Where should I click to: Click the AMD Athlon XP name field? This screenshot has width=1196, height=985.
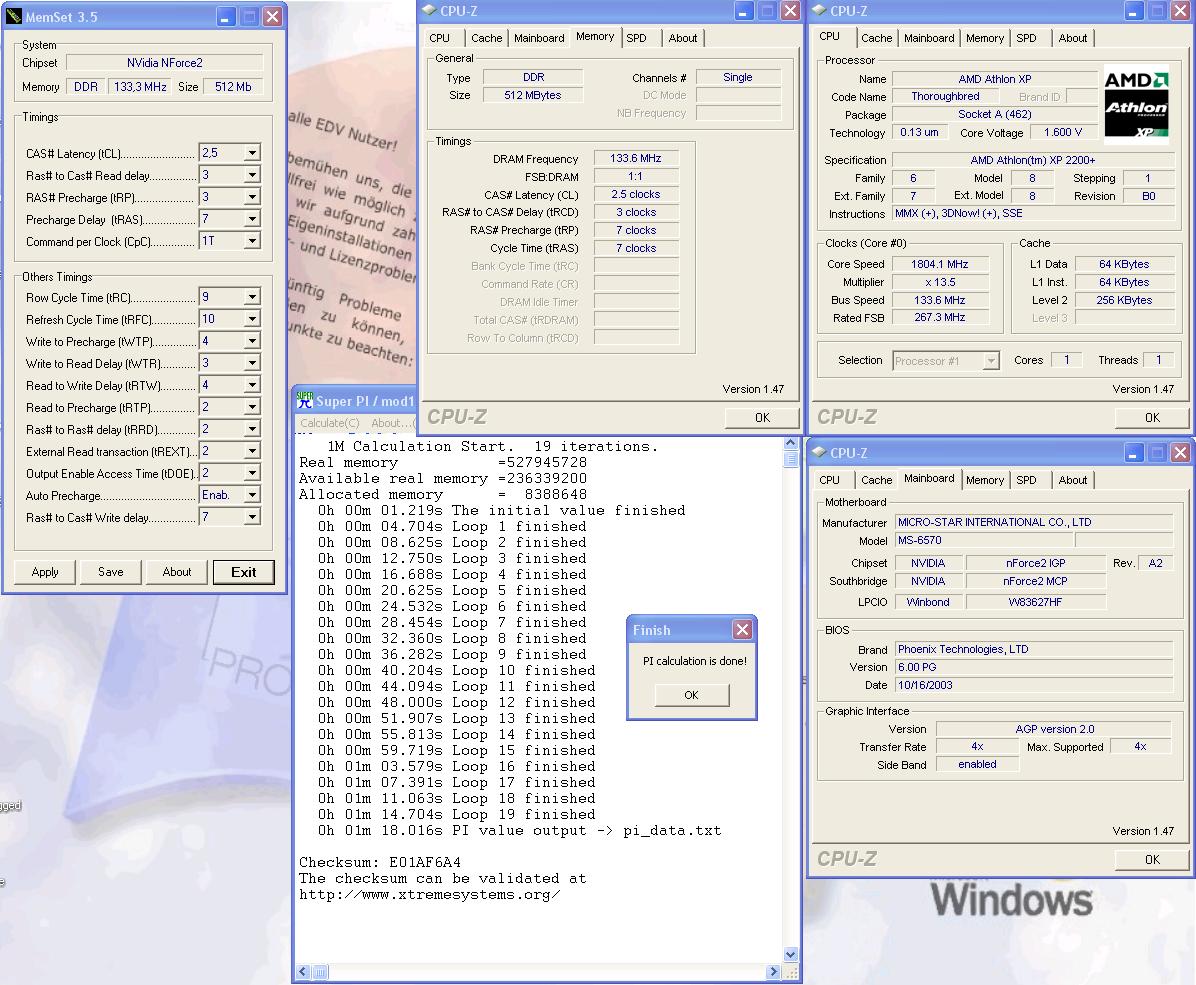pyautogui.click(x=995, y=79)
